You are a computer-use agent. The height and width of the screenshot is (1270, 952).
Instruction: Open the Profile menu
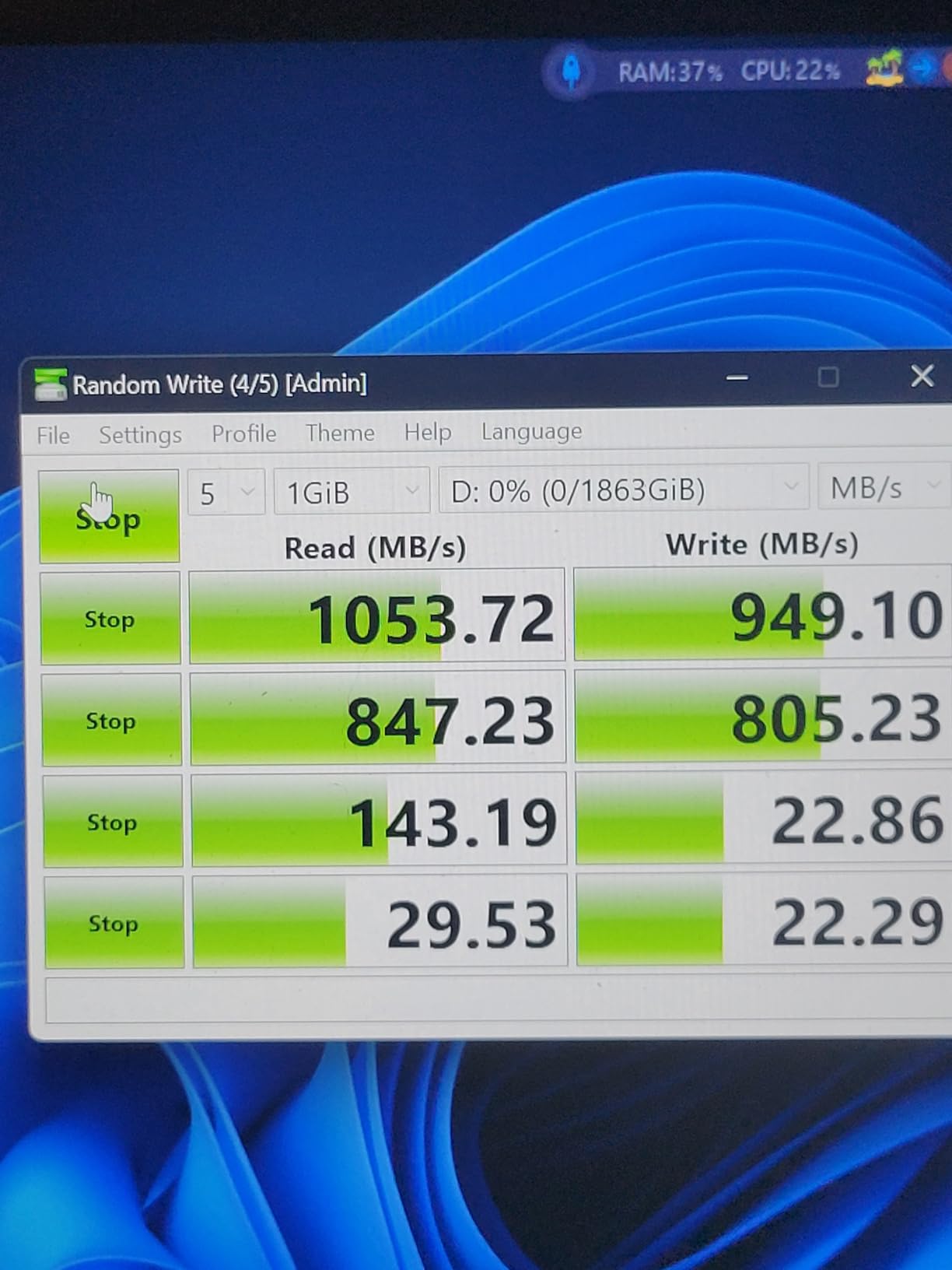click(x=243, y=433)
